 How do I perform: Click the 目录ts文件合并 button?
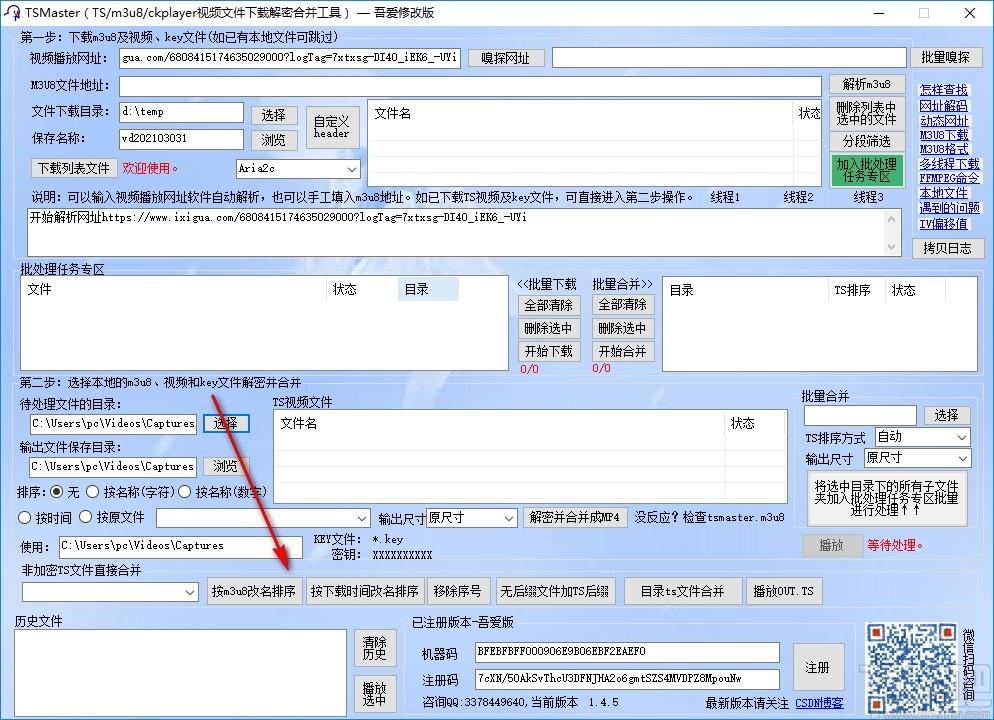(x=682, y=591)
